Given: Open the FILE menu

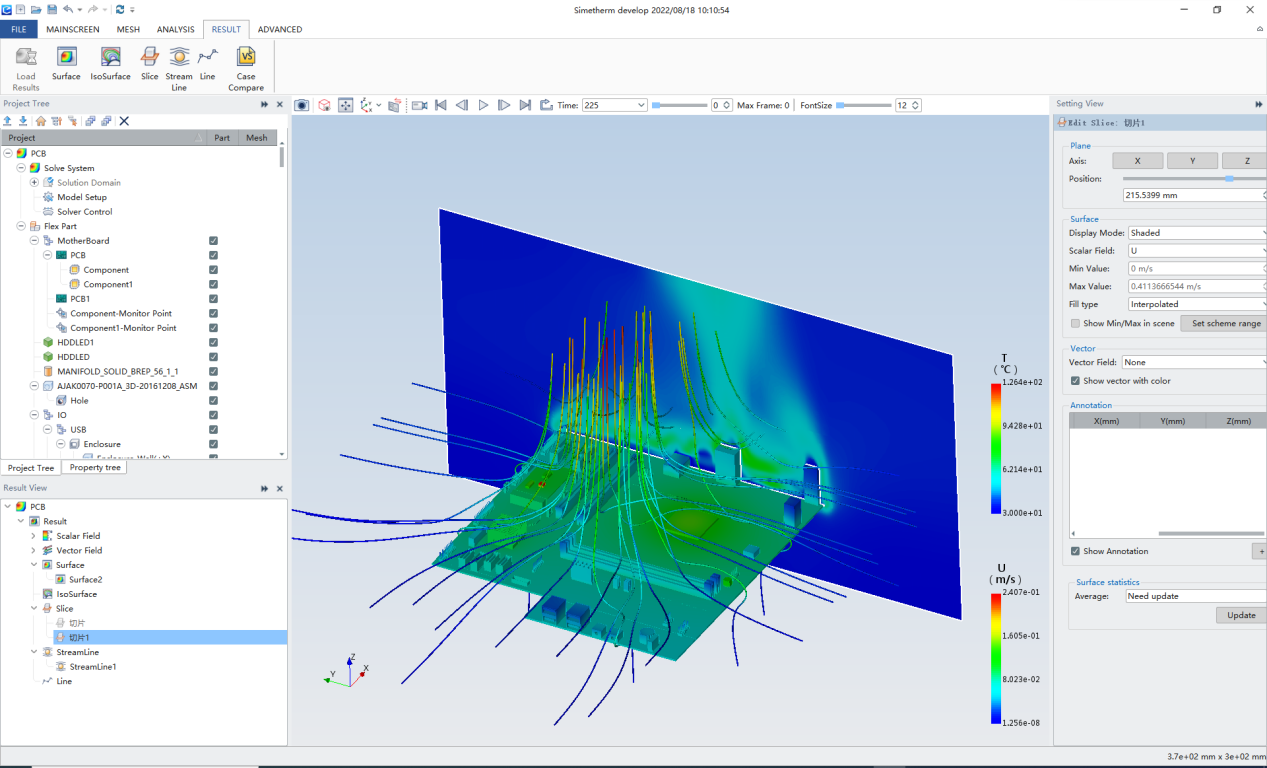Looking at the screenshot, I should click(19, 29).
